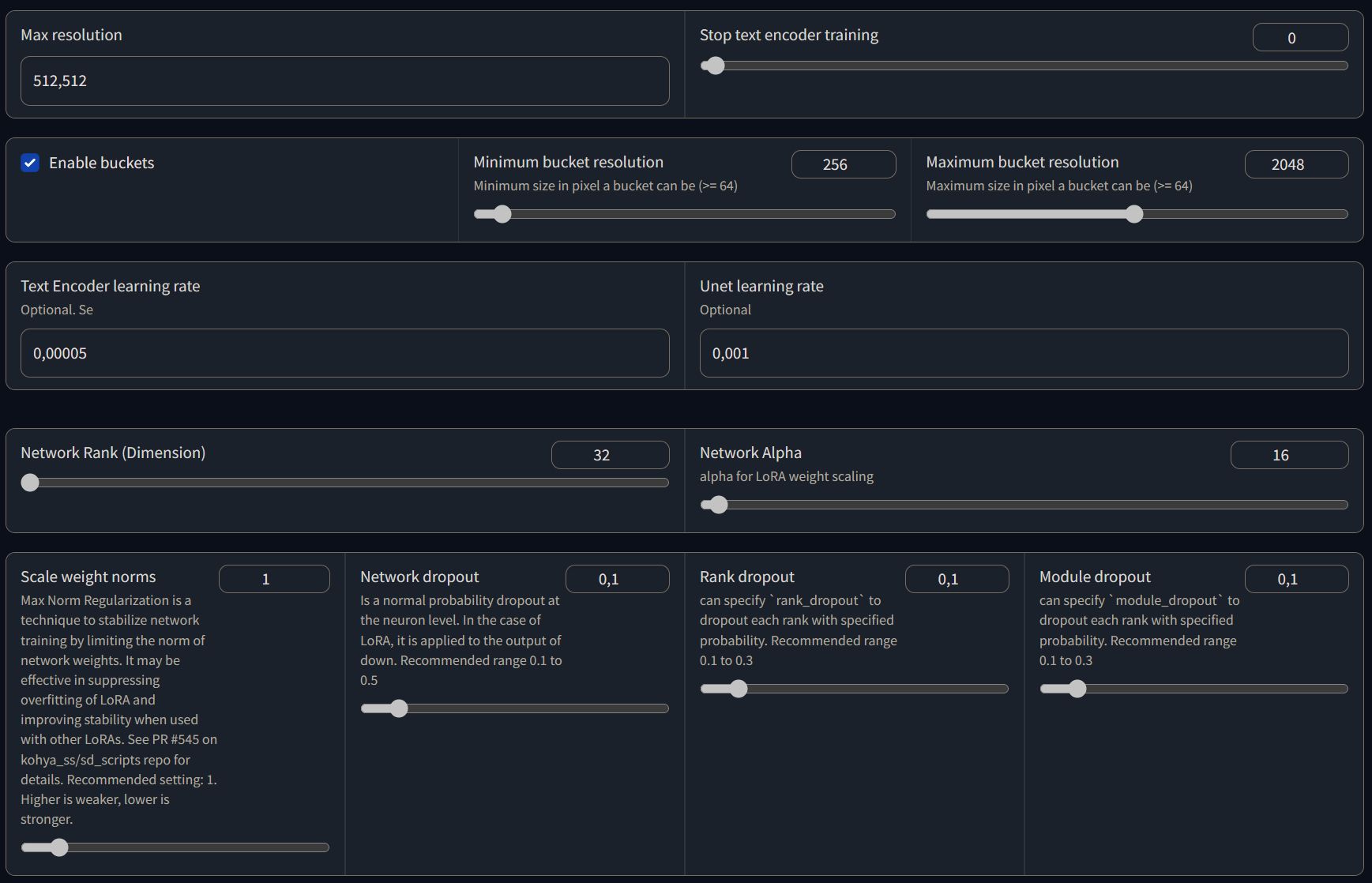Screen dimensions: 1372x883
Task: Click the Minimum bucket resolution value box
Action: (843, 164)
